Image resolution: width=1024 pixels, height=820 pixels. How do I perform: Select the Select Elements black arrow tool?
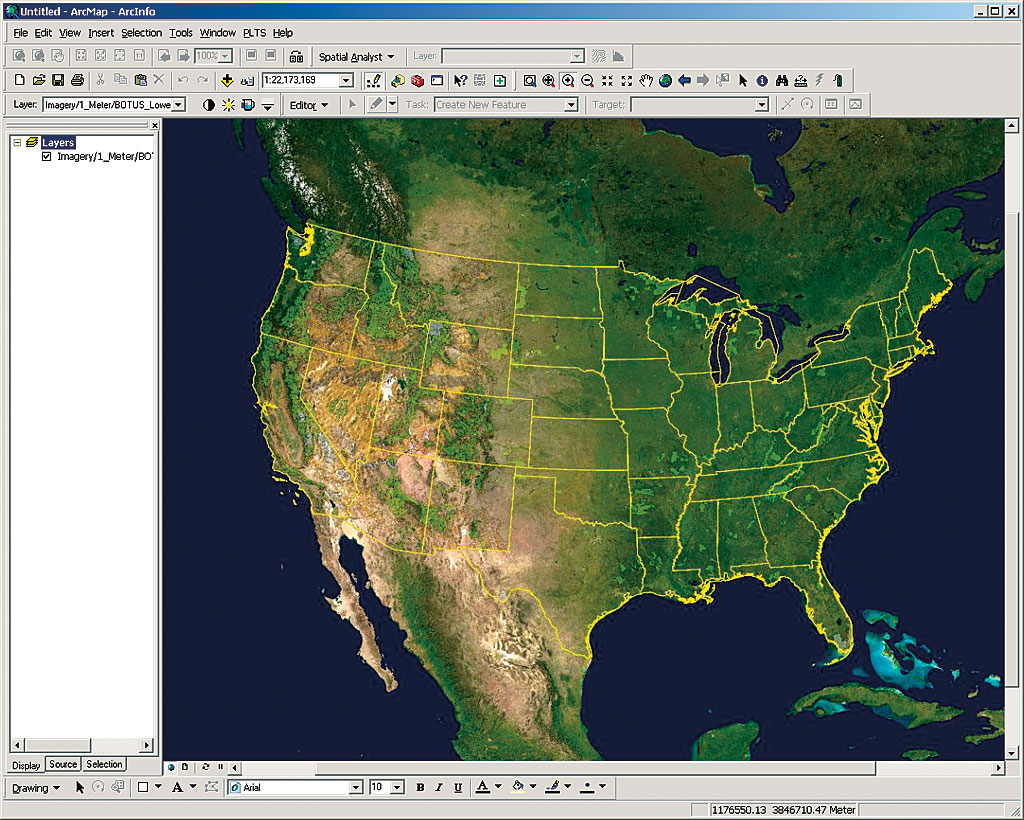pos(743,80)
